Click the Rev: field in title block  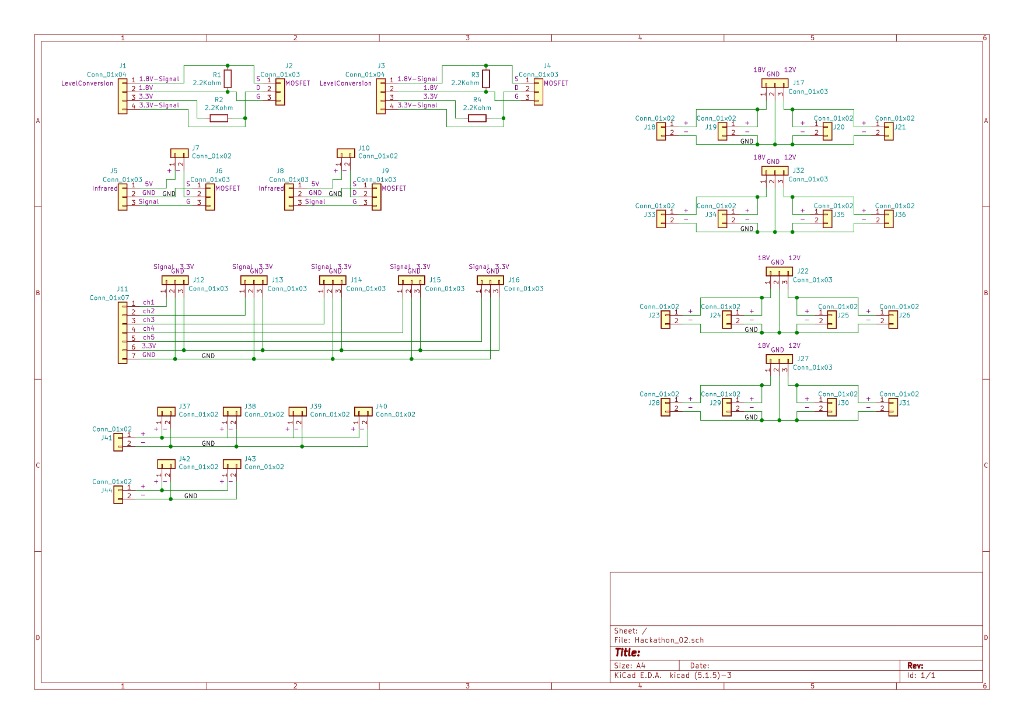[915, 665]
